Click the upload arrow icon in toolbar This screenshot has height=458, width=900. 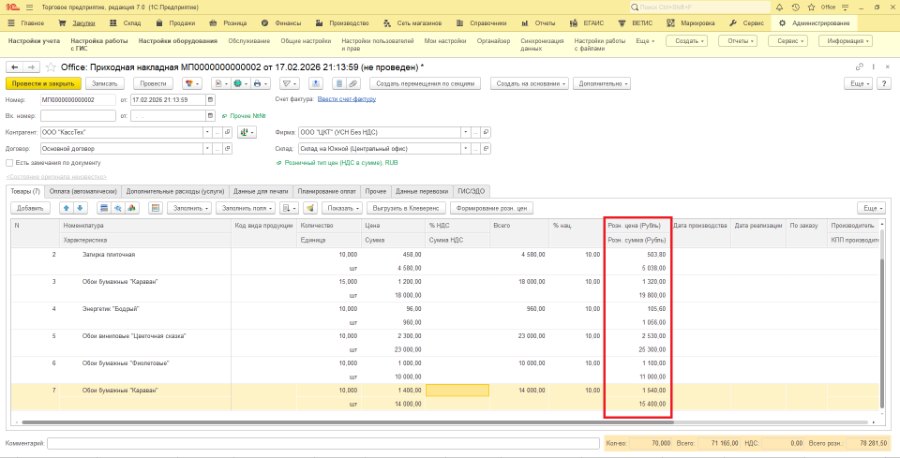[x=316, y=84]
